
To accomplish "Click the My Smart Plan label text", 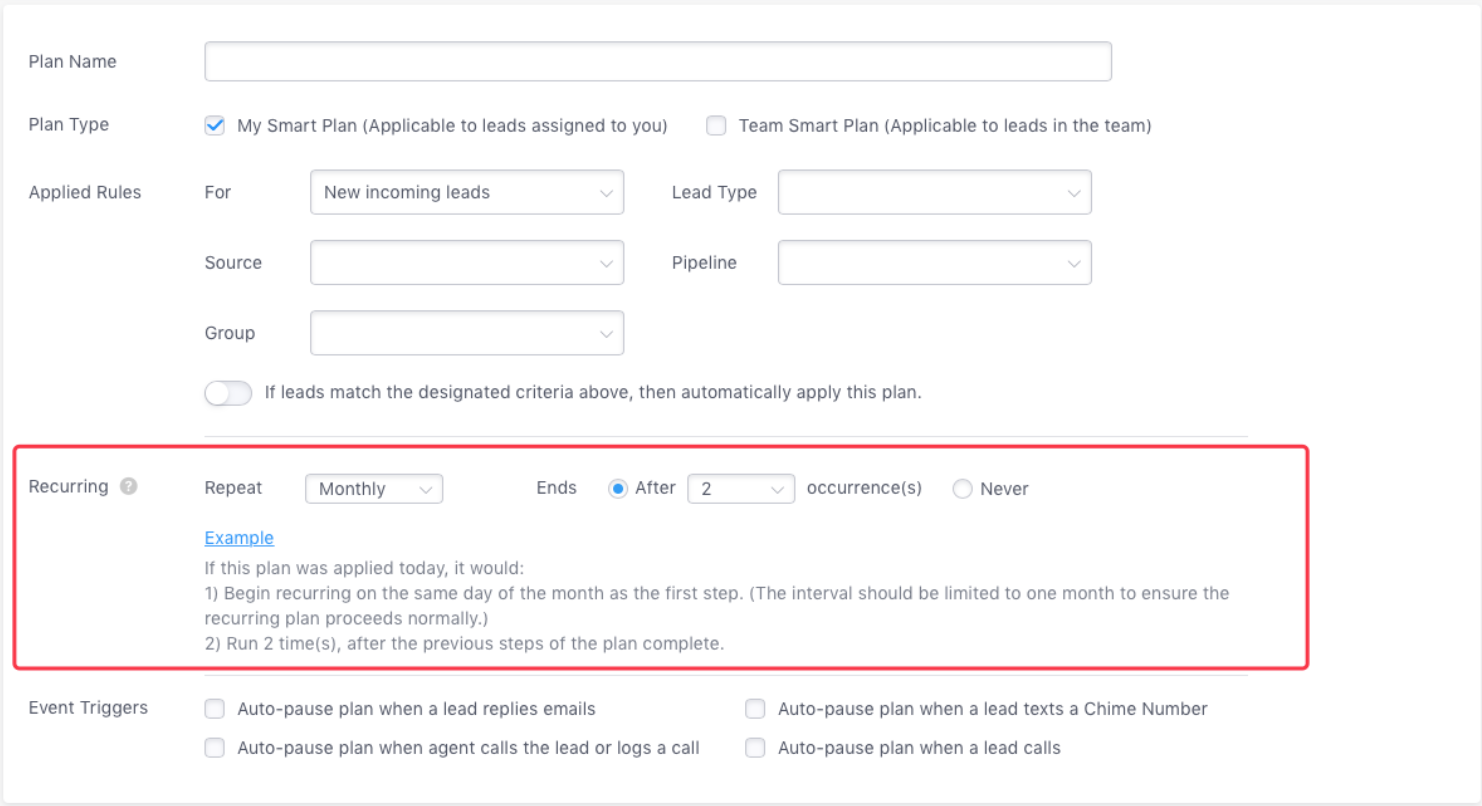I will click(452, 126).
